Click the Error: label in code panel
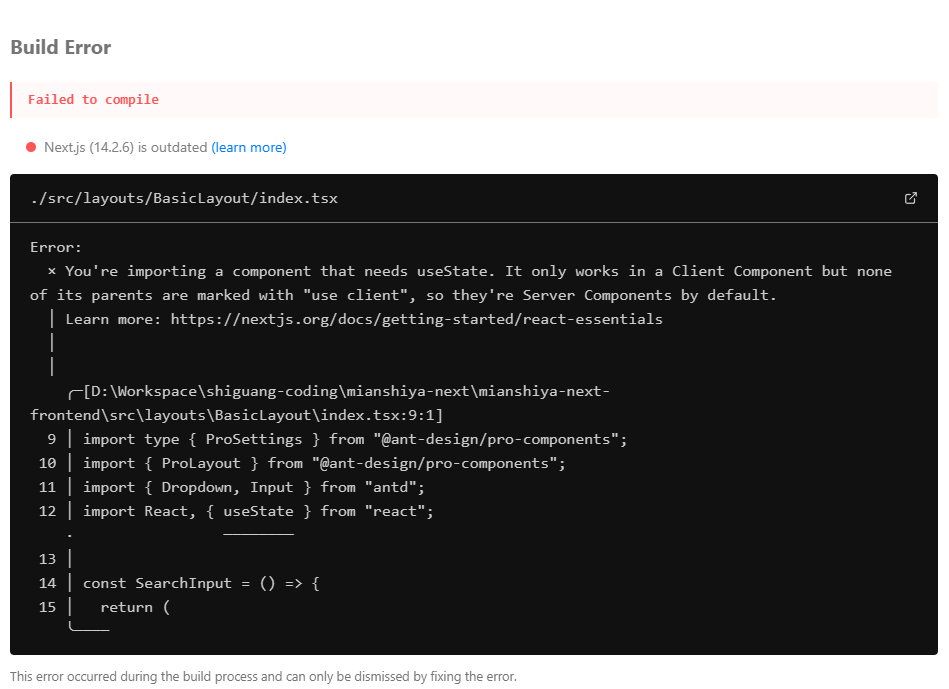This screenshot has width=949, height=689. [x=56, y=247]
